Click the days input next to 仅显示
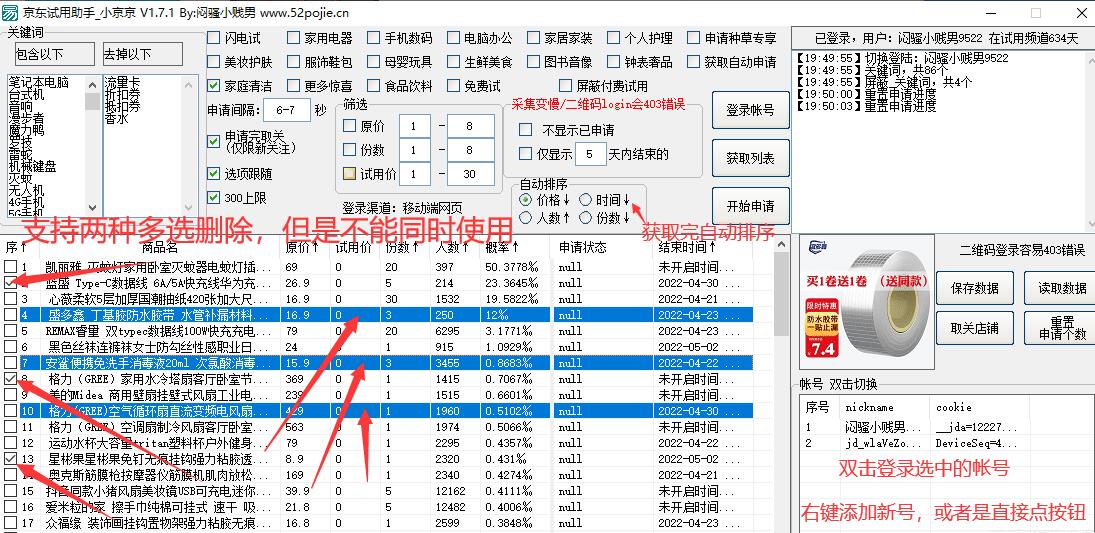Viewport: 1095px width, 533px height. 591,154
